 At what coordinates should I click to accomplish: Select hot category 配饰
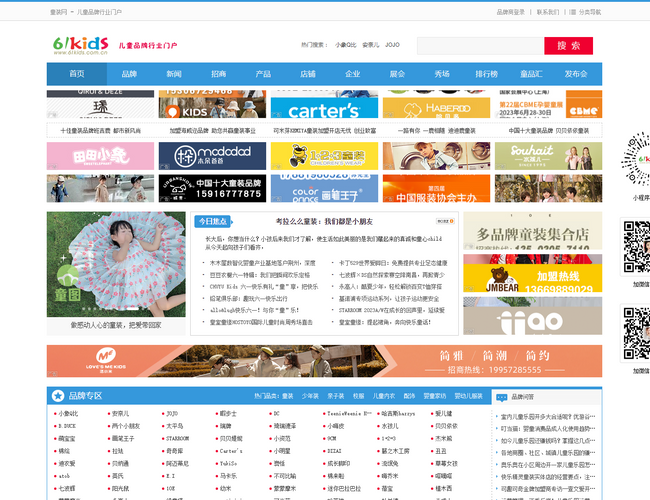[409, 396]
